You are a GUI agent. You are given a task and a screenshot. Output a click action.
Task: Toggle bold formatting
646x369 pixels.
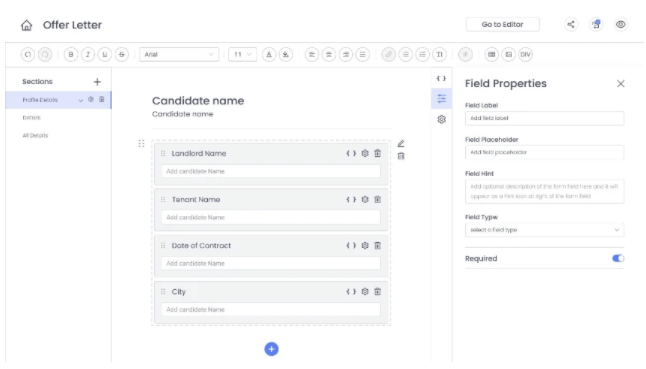pyautogui.click(x=71, y=54)
